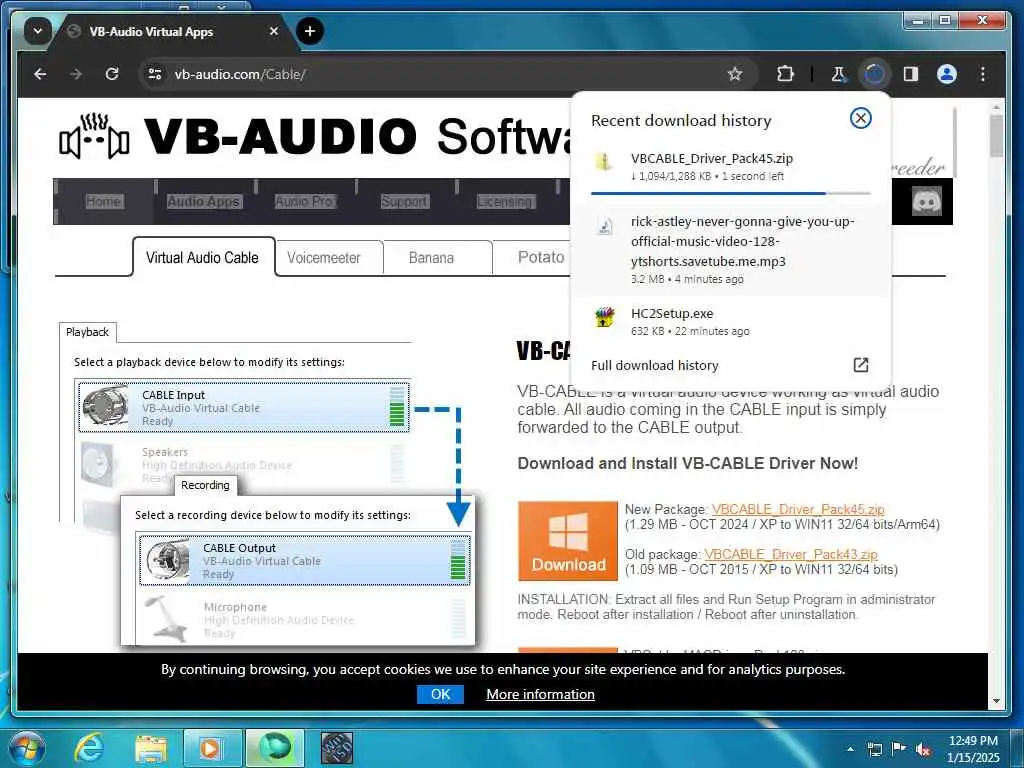Click the muted volume tray icon
This screenshot has height=768, width=1024.
[923, 750]
